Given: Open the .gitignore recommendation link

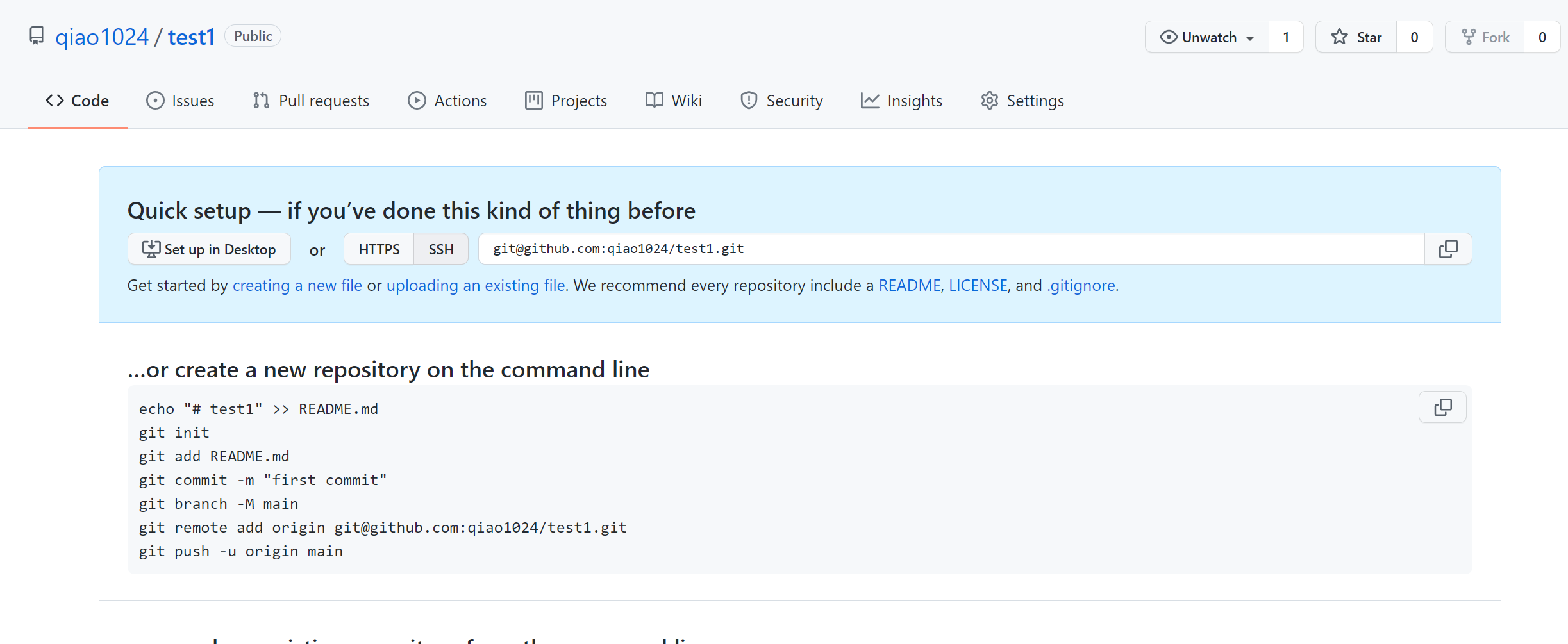Looking at the screenshot, I should 1081,285.
